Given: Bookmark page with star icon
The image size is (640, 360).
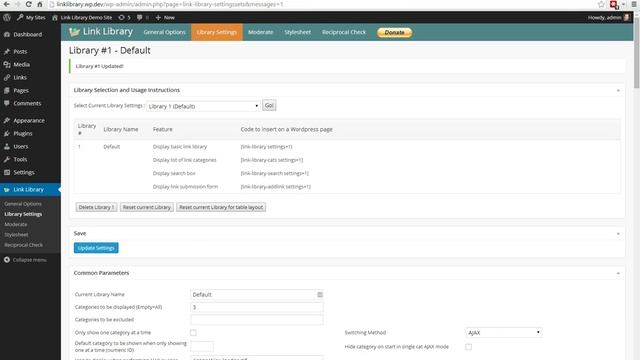Looking at the screenshot, I should click(x=601, y=4).
